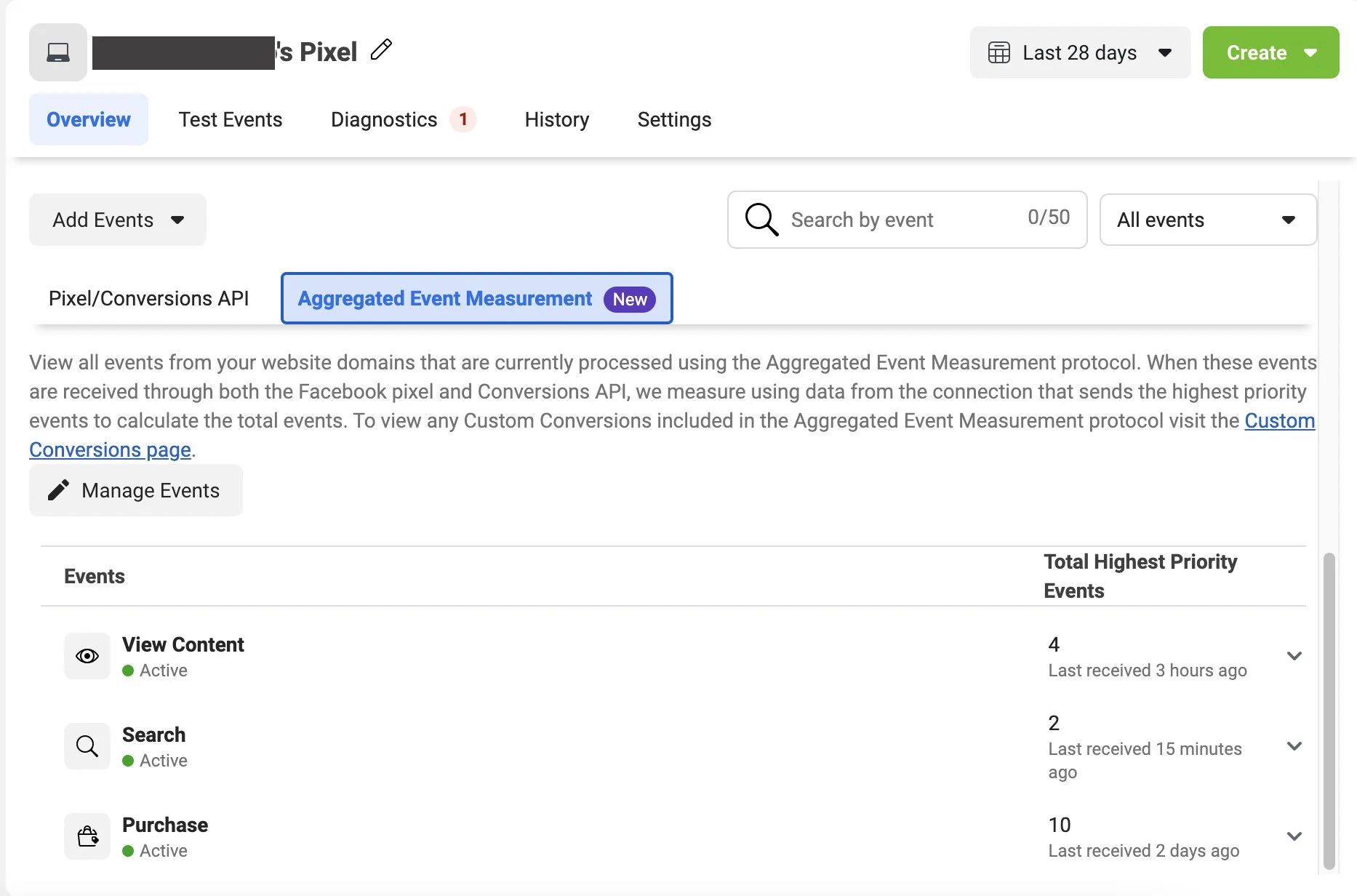This screenshot has width=1357, height=896.
Task: Open the Settings tab
Action: [x=674, y=119]
